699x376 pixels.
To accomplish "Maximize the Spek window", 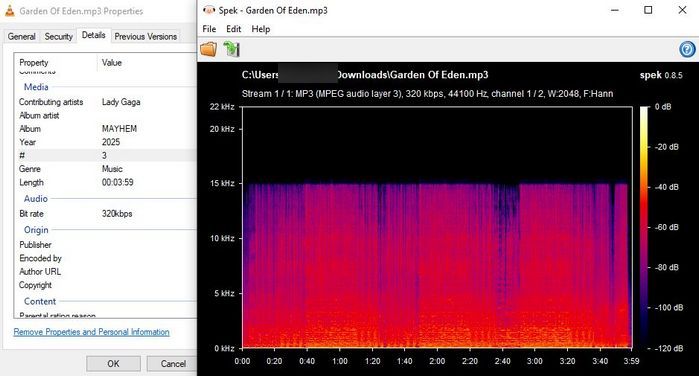I will 648,10.
